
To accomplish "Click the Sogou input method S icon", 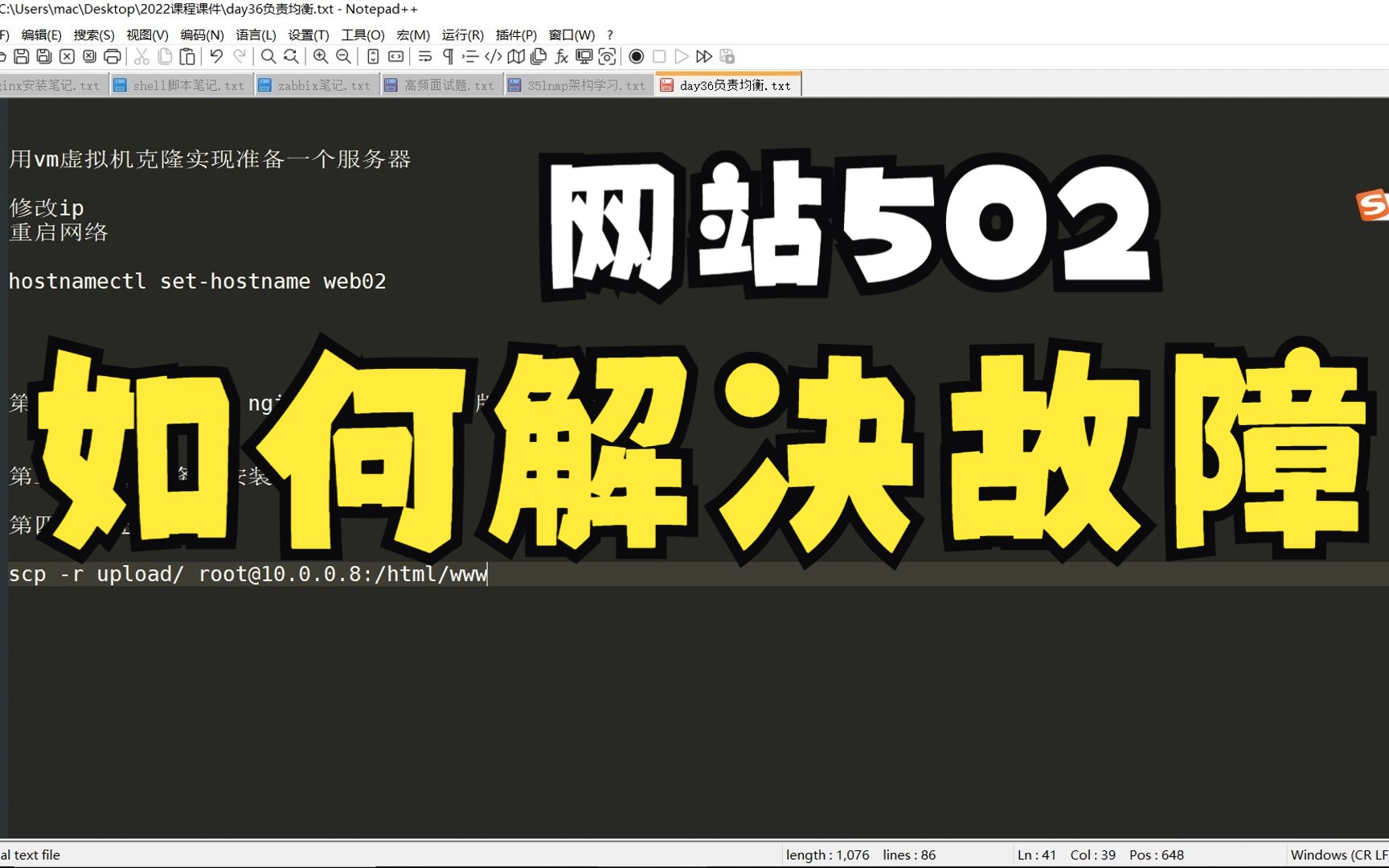I will [x=1372, y=205].
